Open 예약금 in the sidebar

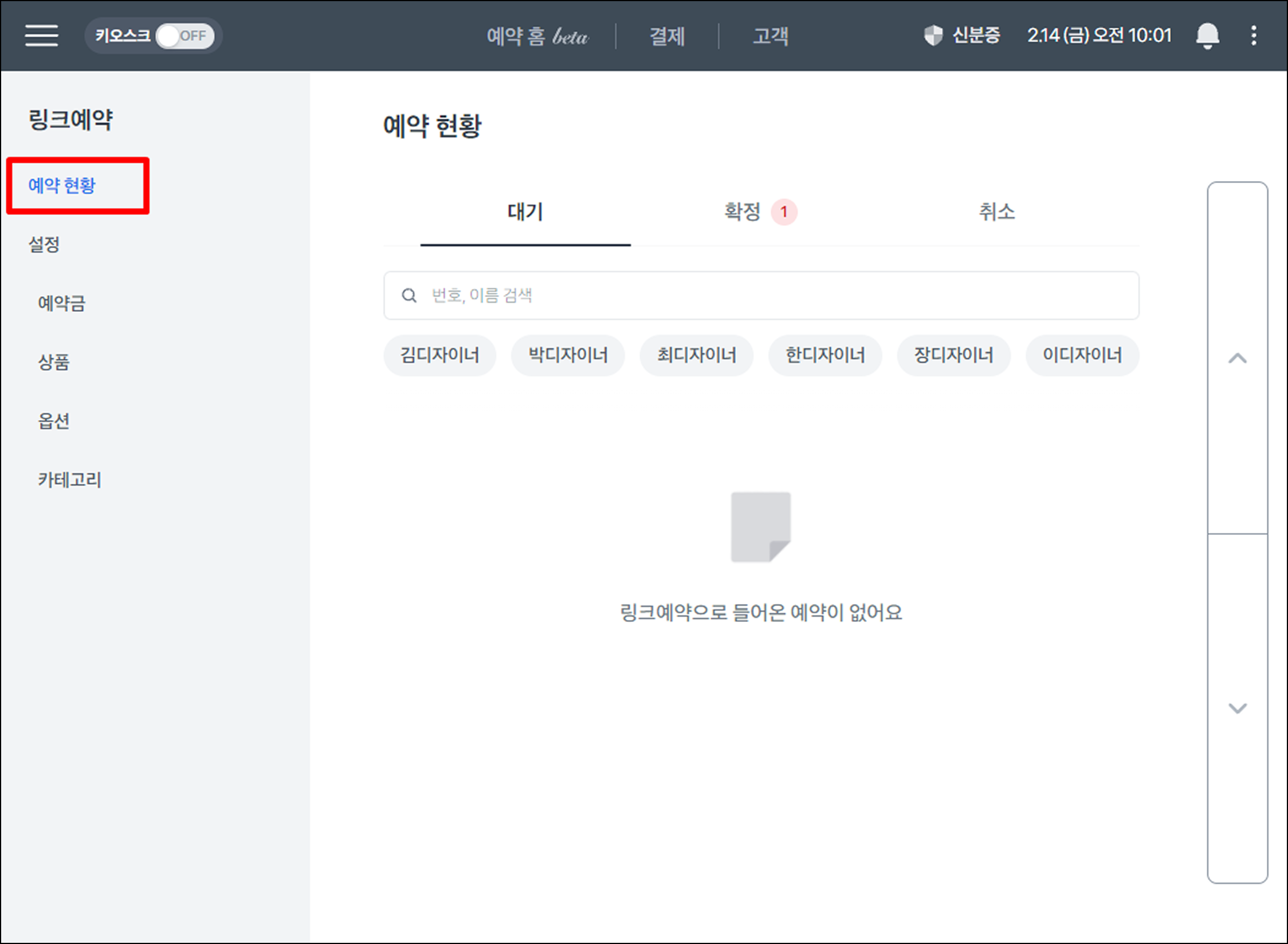click(62, 303)
